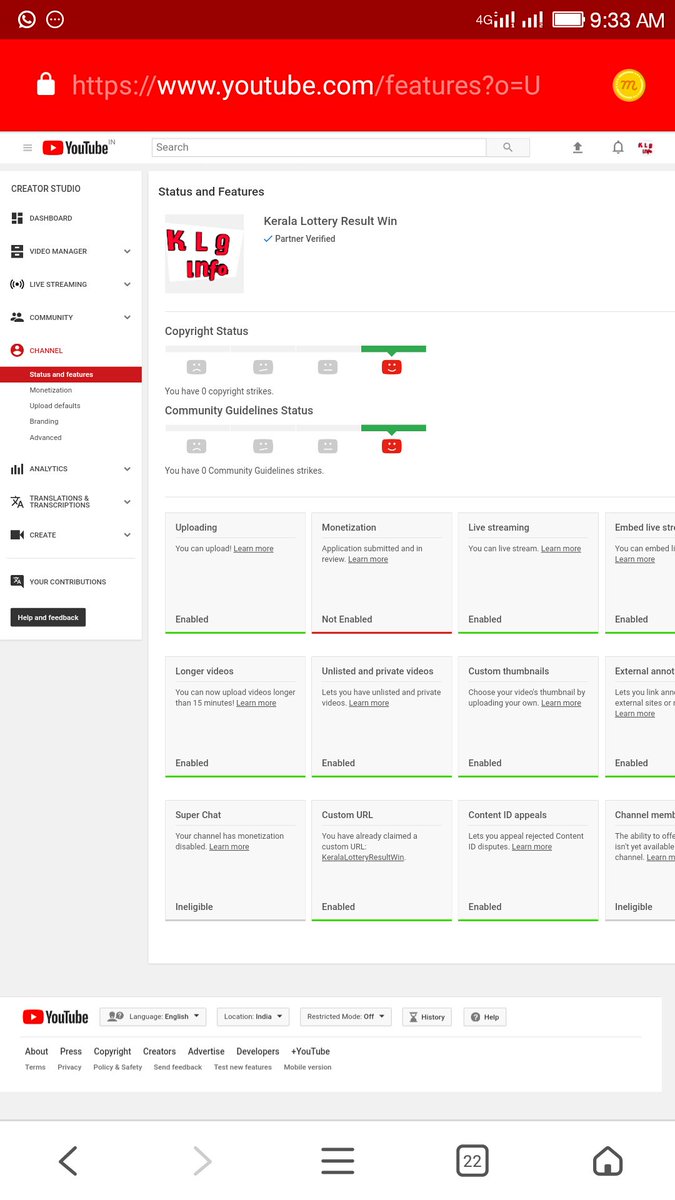Click Learn more in Longer videos card
Image resolution: width=675 pixels, height=1200 pixels.
point(256,703)
